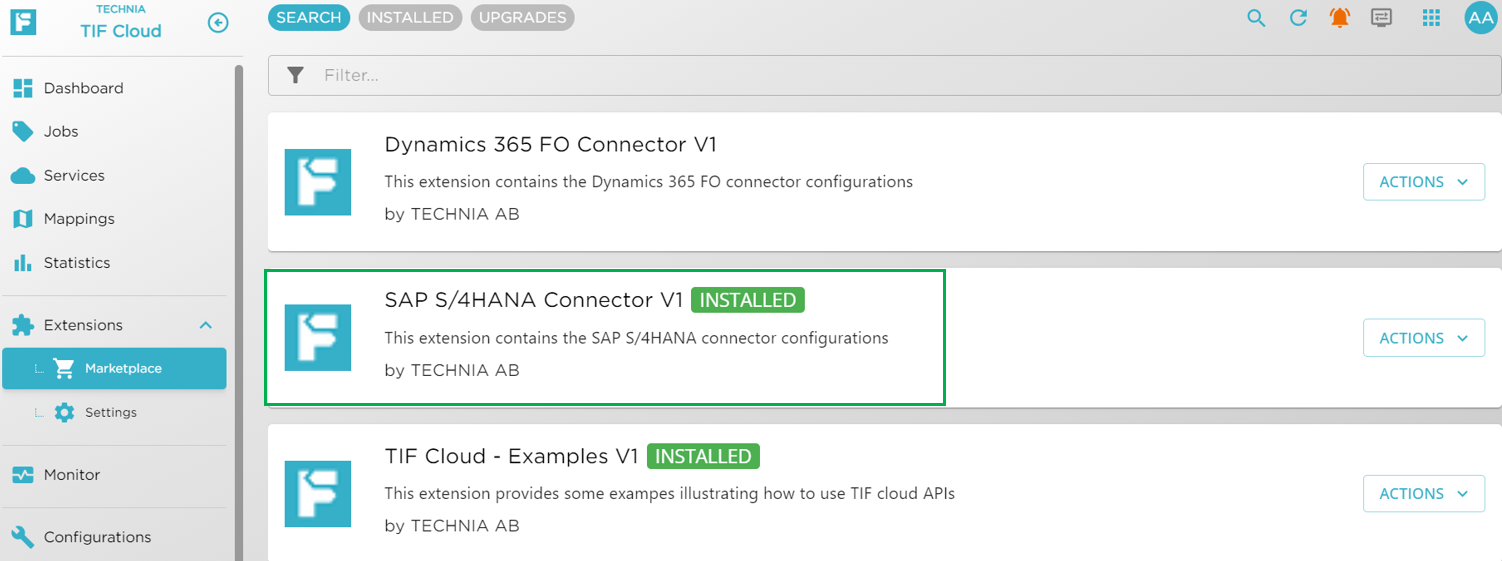The height and width of the screenshot is (561, 1502).
Task: Collapse the Extensions sidebar section
Action: click(206, 325)
